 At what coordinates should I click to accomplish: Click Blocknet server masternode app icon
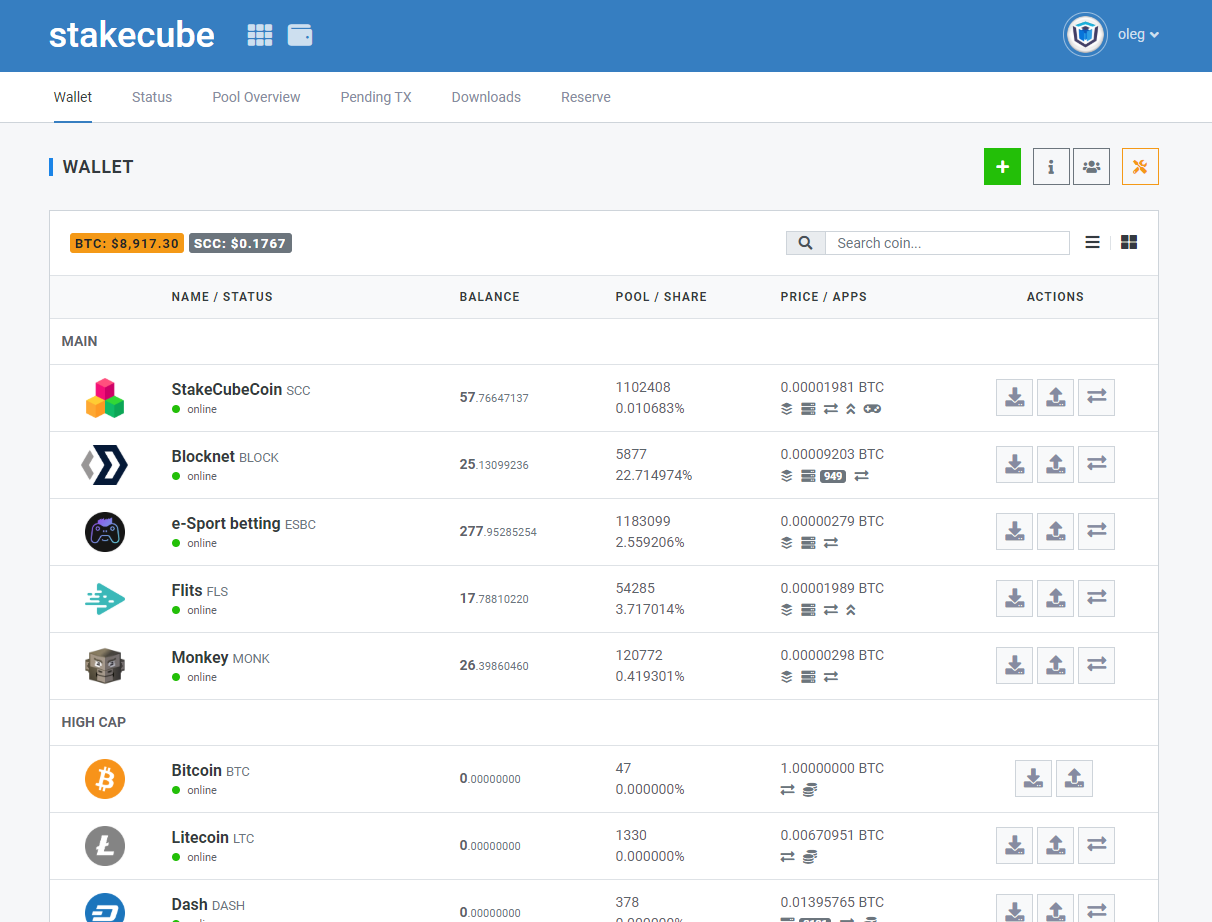808,476
